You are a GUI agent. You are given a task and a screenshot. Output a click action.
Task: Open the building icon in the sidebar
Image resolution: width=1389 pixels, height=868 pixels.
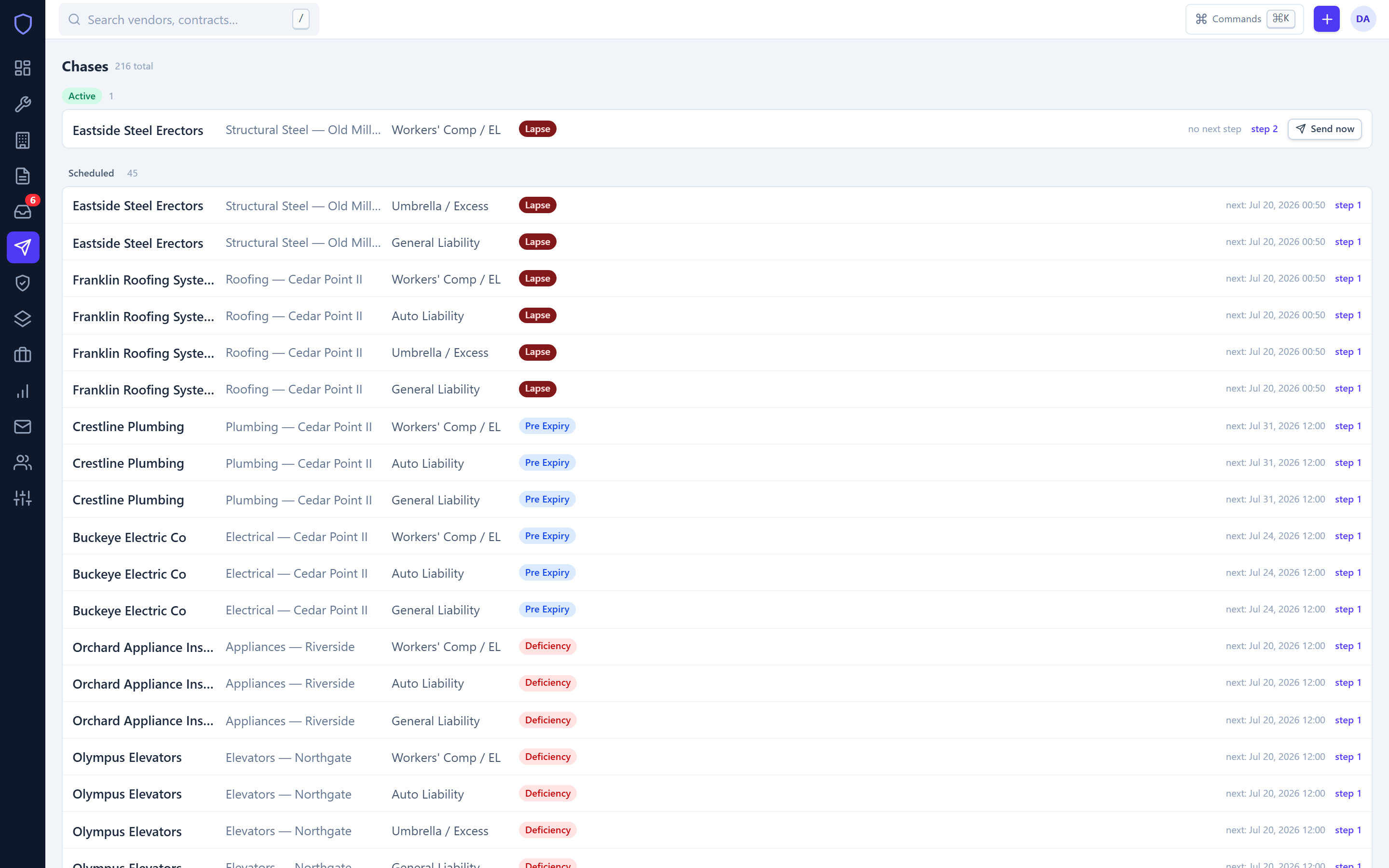tap(23, 140)
